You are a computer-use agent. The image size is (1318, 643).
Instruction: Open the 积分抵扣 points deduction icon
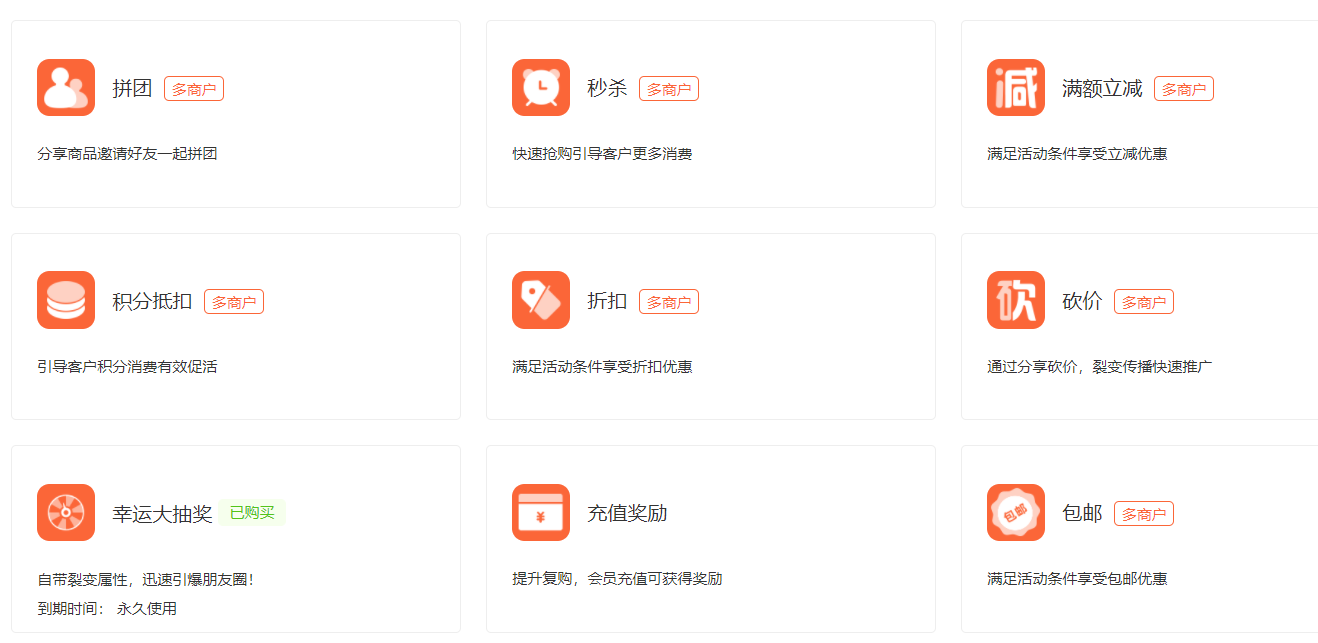pyautogui.click(x=65, y=300)
